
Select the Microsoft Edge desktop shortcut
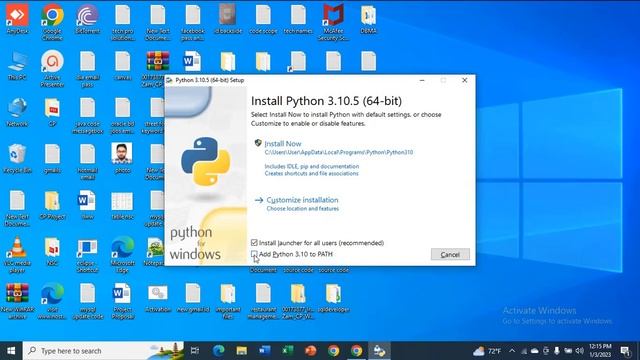(122, 255)
